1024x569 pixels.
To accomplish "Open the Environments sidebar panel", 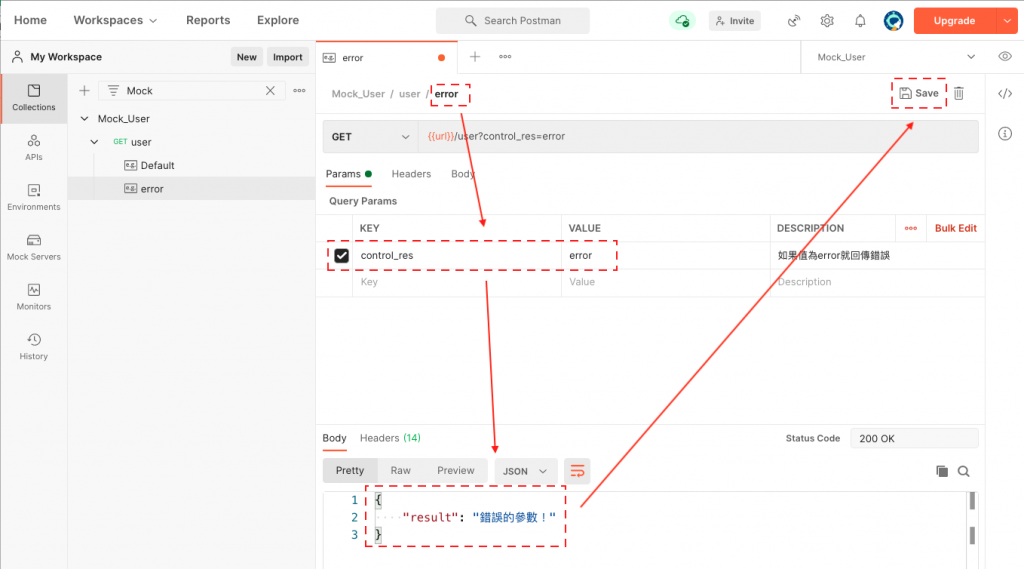I will pyautogui.click(x=33, y=197).
